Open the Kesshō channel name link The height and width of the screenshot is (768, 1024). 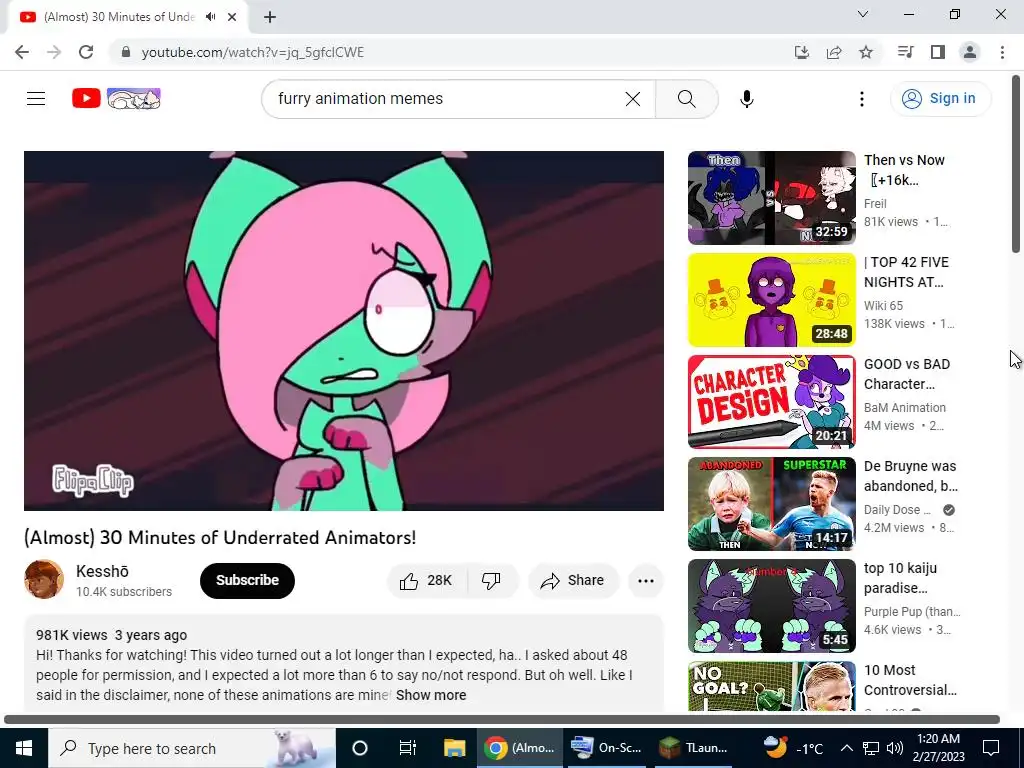102,571
